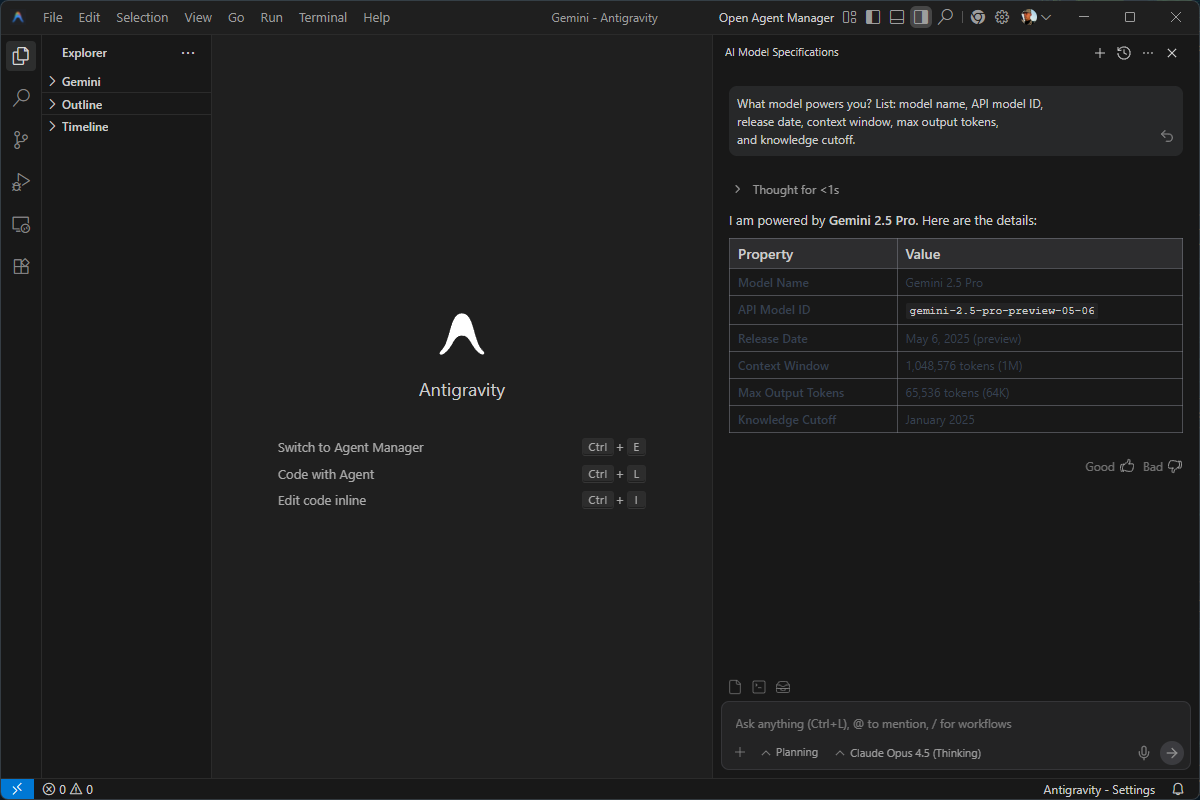This screenshot has height=800, width=1200.
Task: Click the gemini-2.5-pro-preview-05-06 code value
Action: (1002, 311)
